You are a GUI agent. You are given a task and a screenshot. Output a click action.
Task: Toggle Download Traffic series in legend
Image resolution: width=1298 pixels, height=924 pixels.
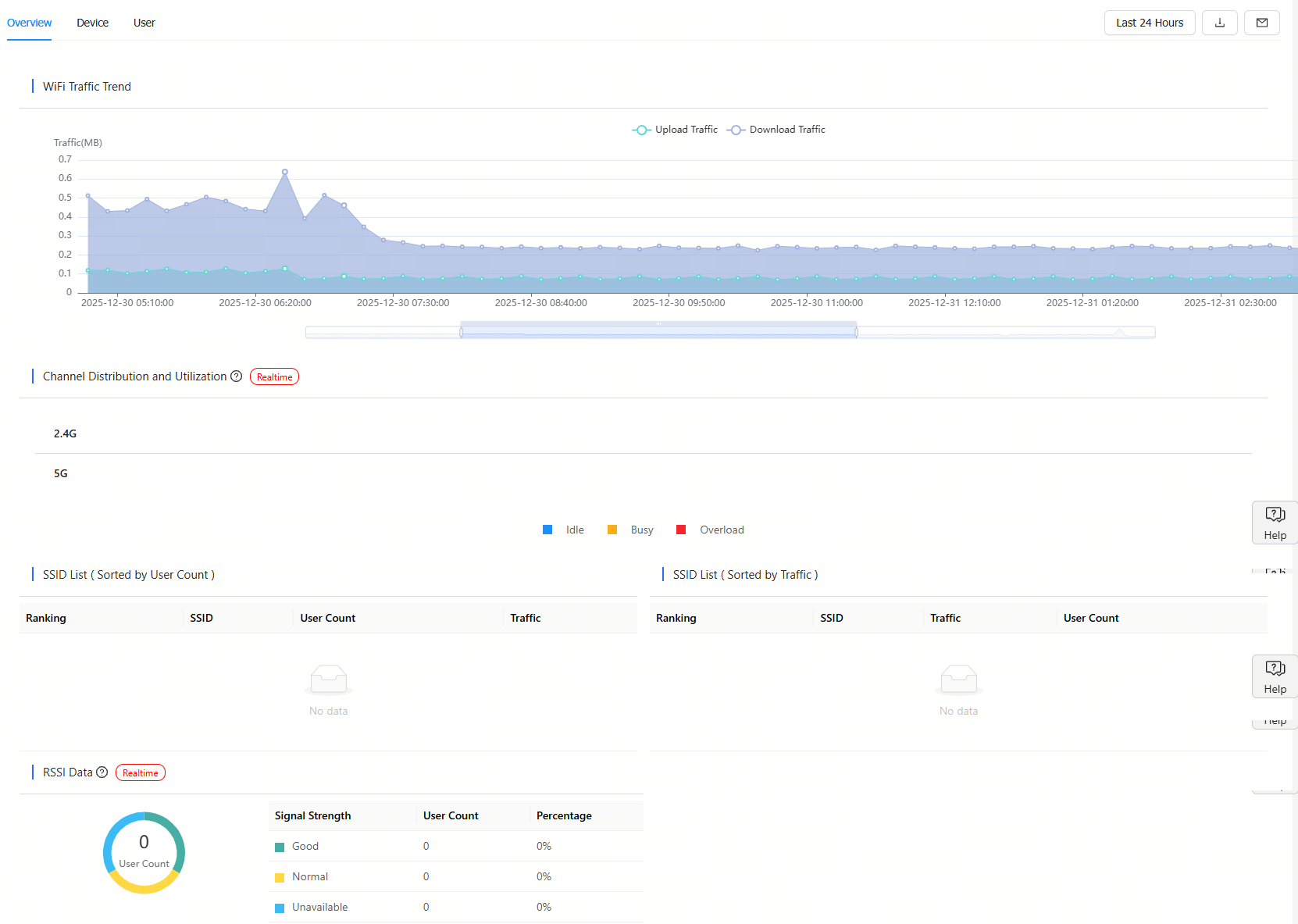776,130
